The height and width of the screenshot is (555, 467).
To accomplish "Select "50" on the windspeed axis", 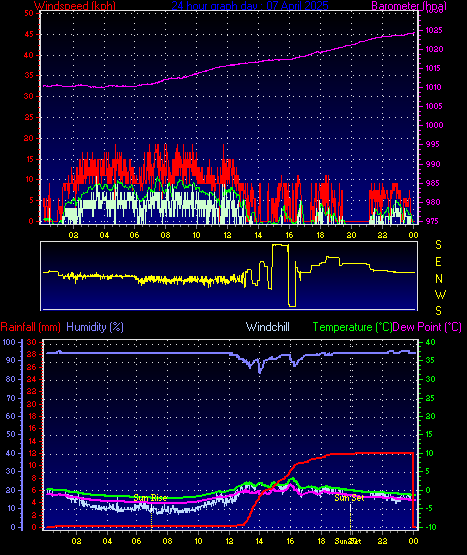I will click(x=29, y=13).
